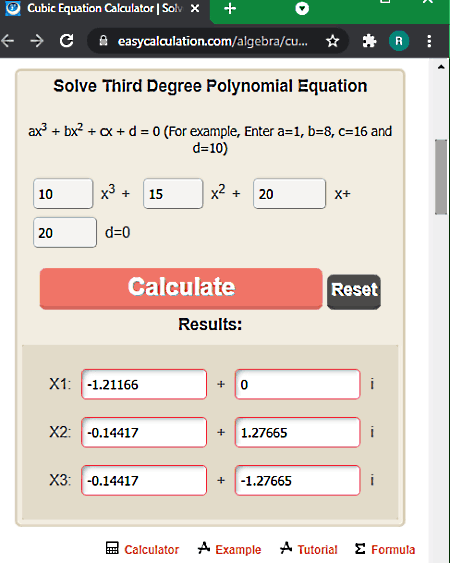Click the browser back arrow
Screen dimensions: 450x563
pyautogui.click(x=8, y=41)
